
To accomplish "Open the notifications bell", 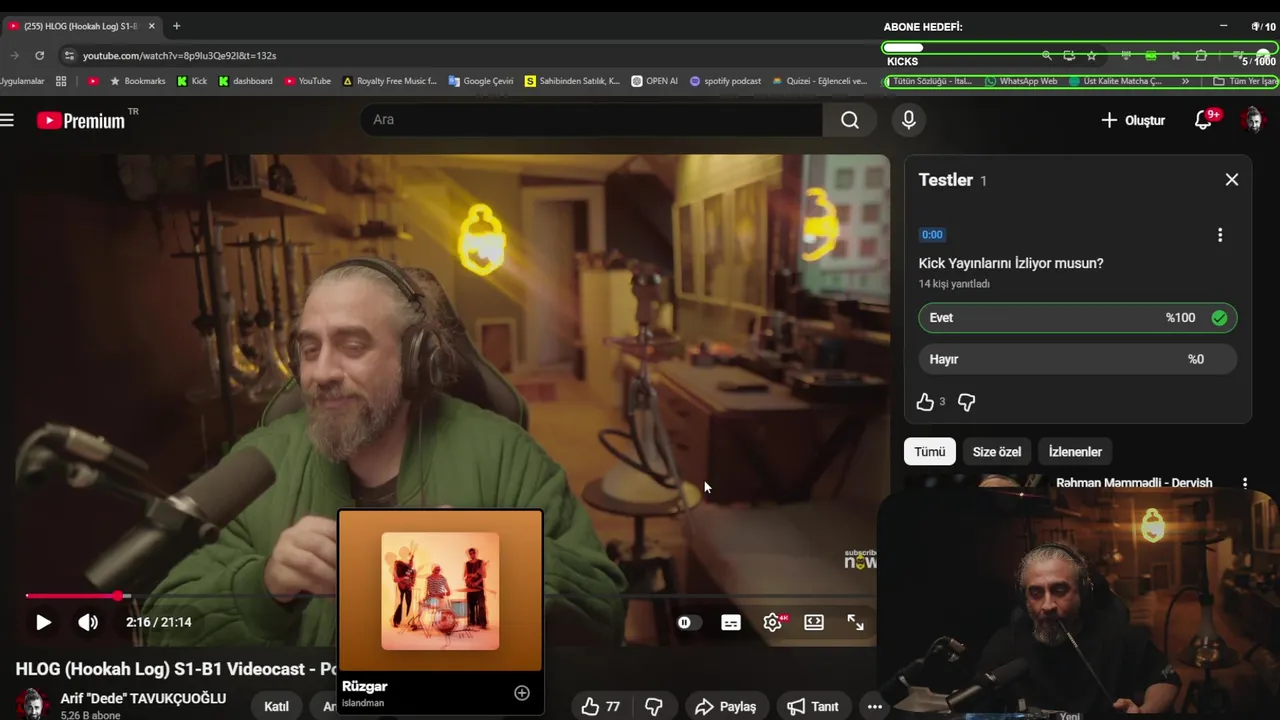I will pos(1204,120).
